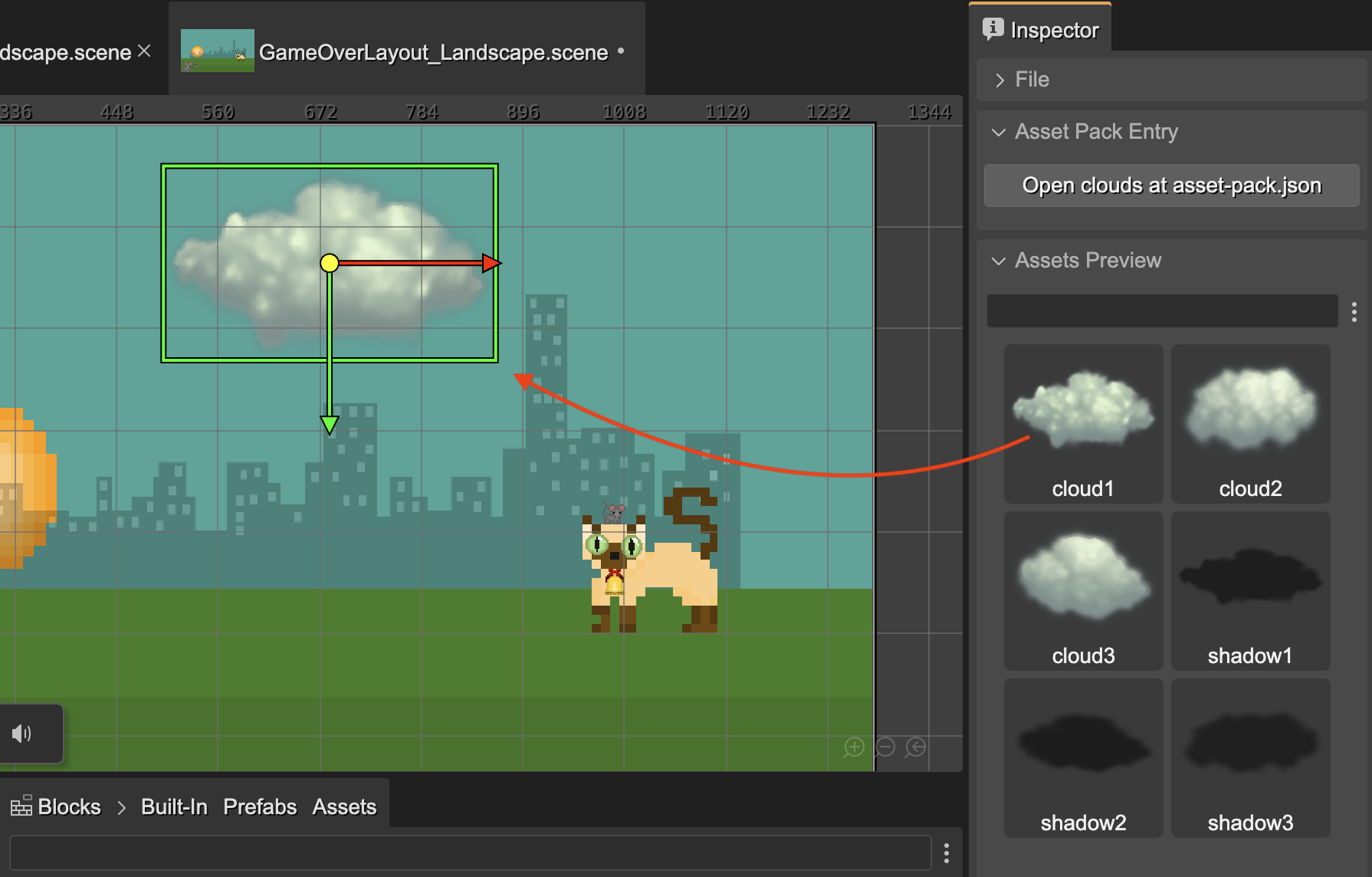This screenshot has width=1372, height=877.
Task: Select the cloud3 asset thumbnail
Action: pos(1083,591)
